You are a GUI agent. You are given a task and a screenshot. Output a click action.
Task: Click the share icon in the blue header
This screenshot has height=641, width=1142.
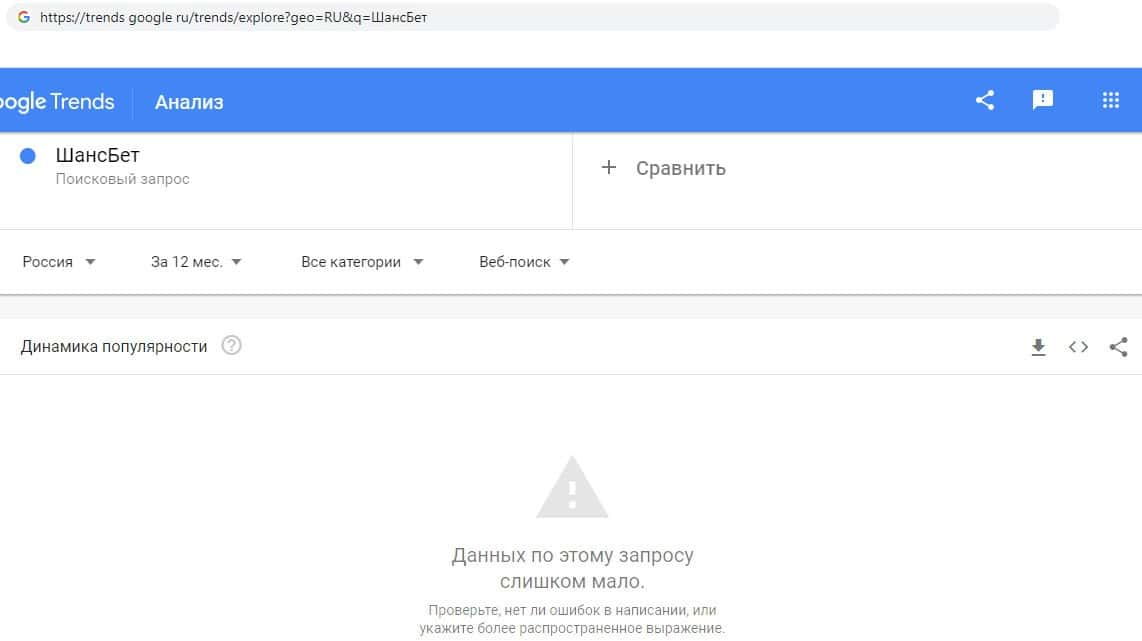point(985,100)
